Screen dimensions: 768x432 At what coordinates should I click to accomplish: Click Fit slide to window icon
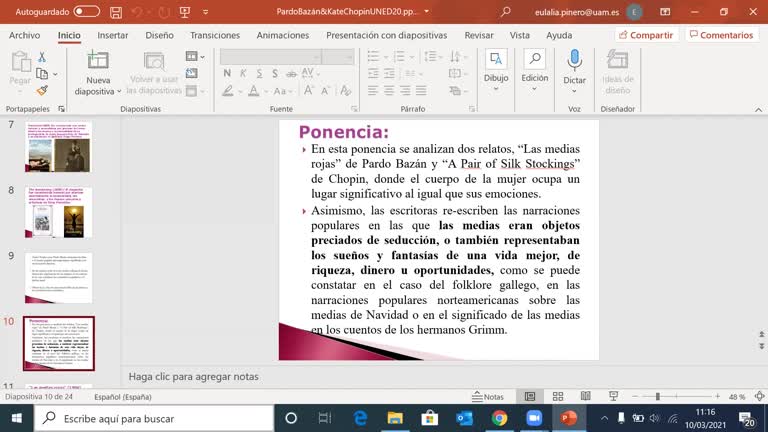point(759,397)
